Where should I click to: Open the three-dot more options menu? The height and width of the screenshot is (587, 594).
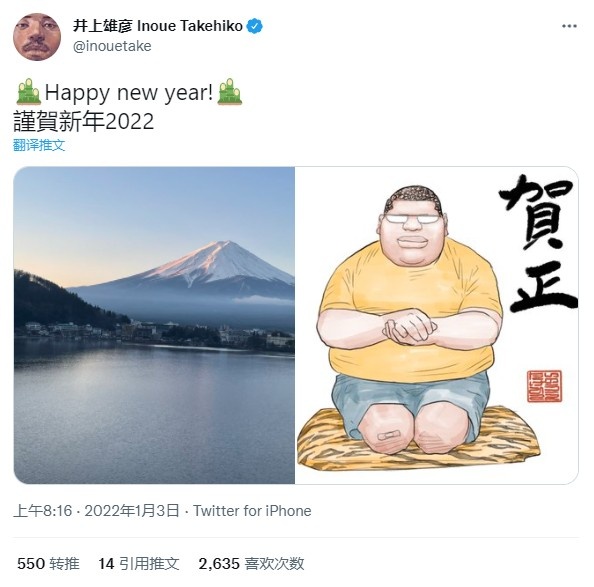point(569,26)
